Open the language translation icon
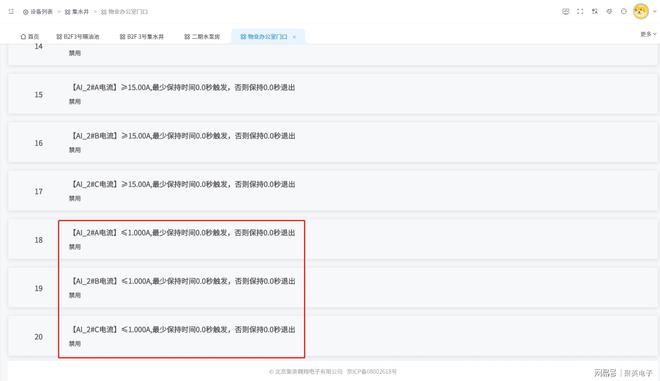 [595, 11]
